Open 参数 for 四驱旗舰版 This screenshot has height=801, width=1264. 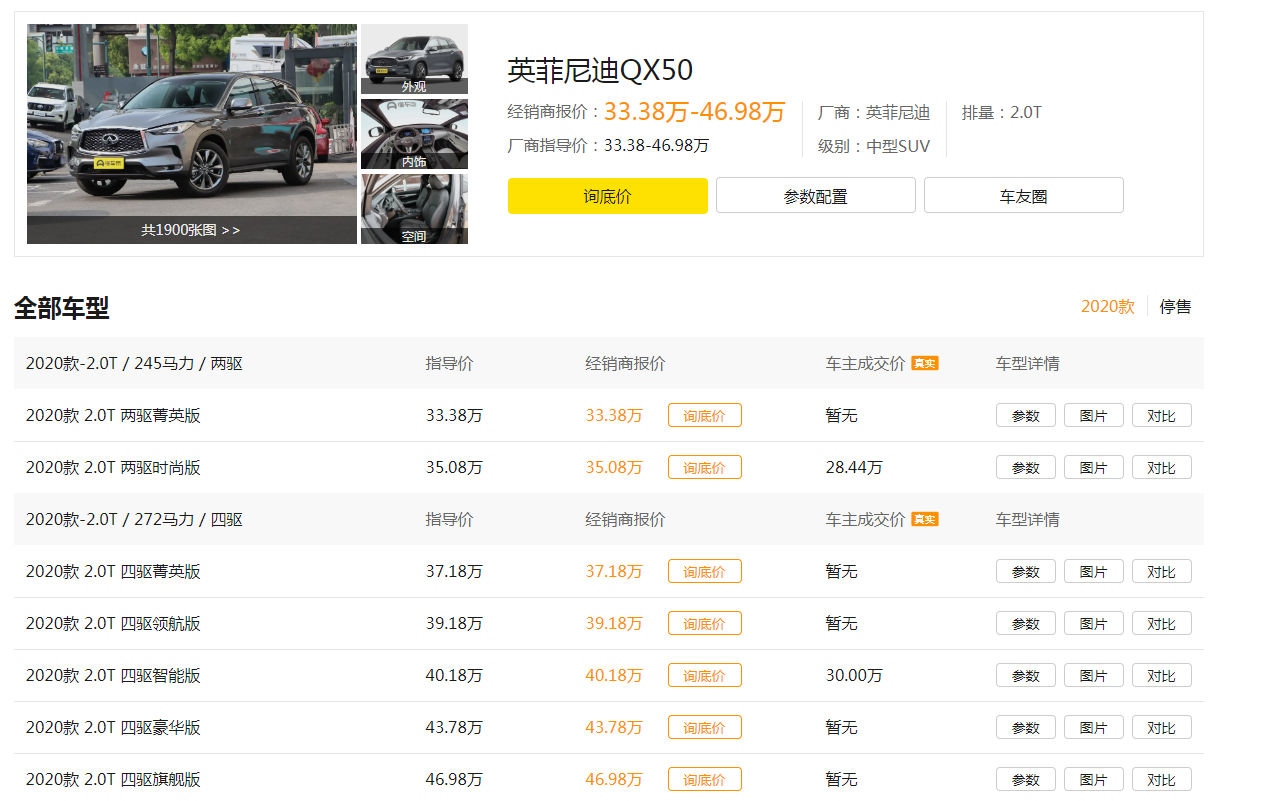[1026, 780]
